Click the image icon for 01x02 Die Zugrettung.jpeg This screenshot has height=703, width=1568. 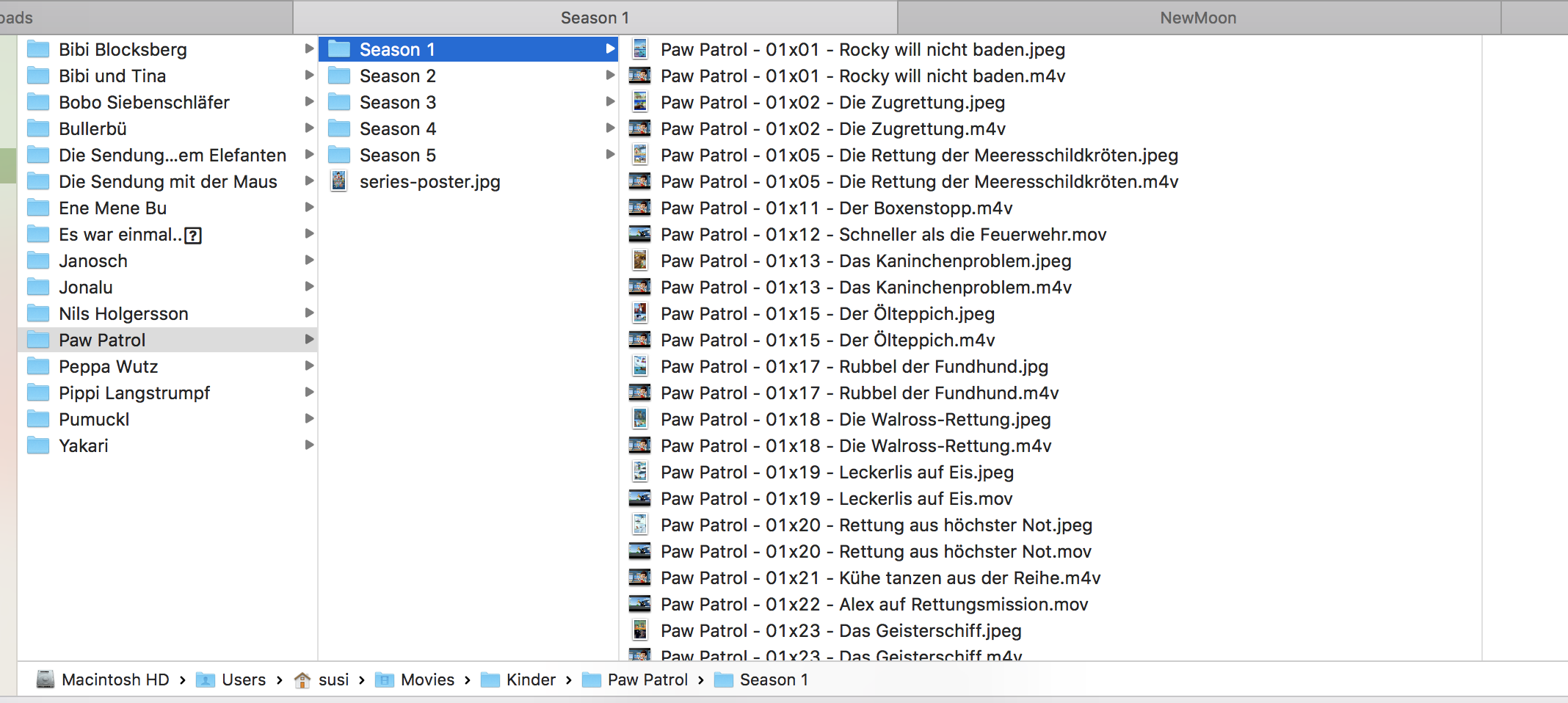(x=640, y=102)
